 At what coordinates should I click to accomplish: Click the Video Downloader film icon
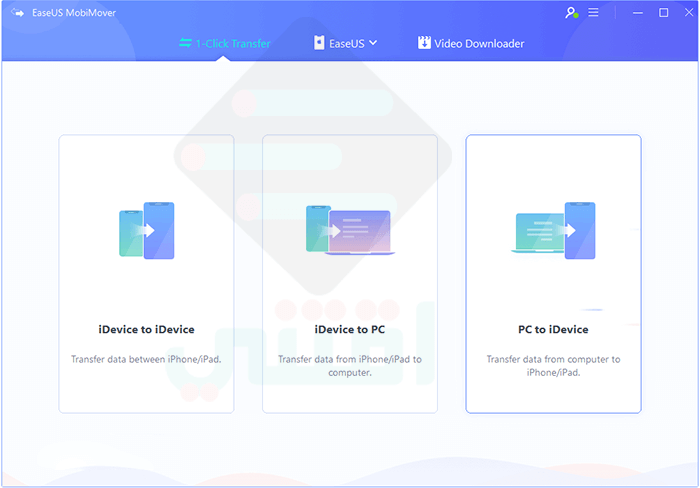click(x=424, y=43)
